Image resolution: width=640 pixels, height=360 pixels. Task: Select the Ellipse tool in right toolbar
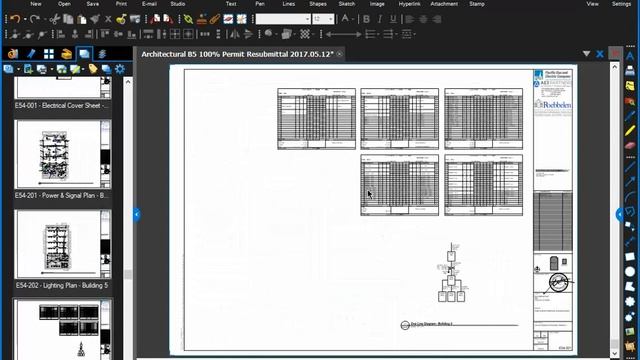pyautogui.click(x=630, y=271)
